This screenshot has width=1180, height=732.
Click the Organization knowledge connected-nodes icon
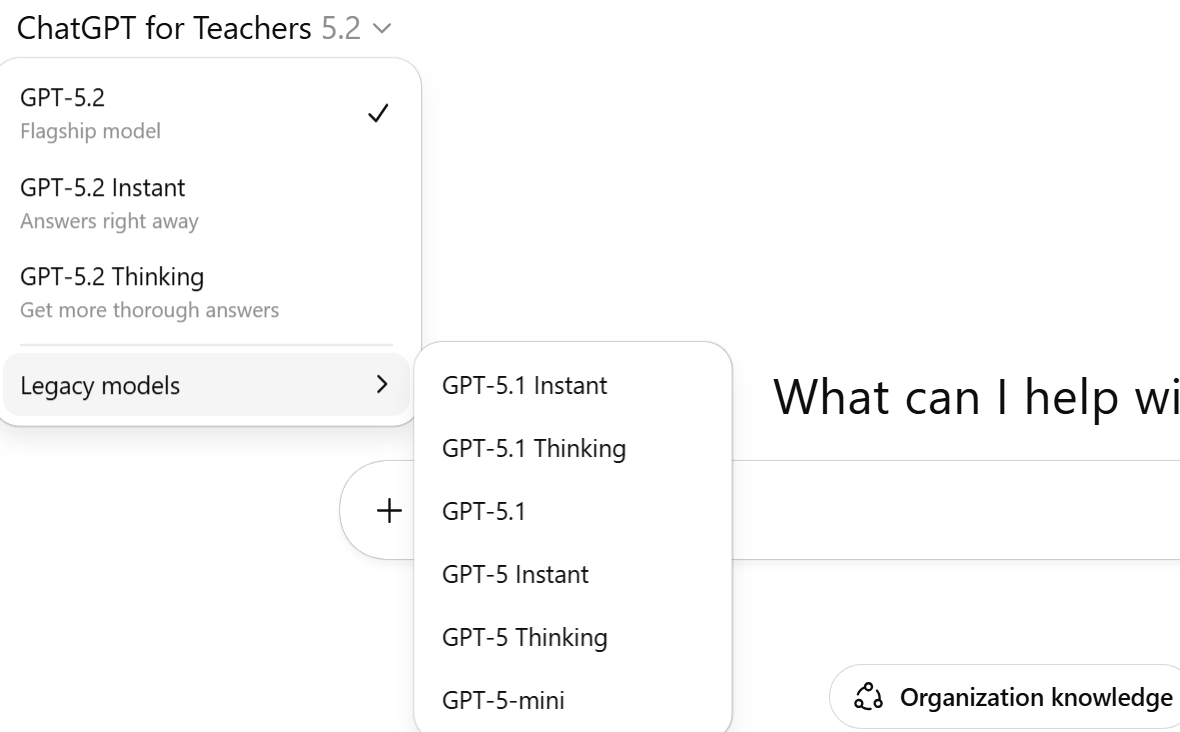(x=867, y=697)
